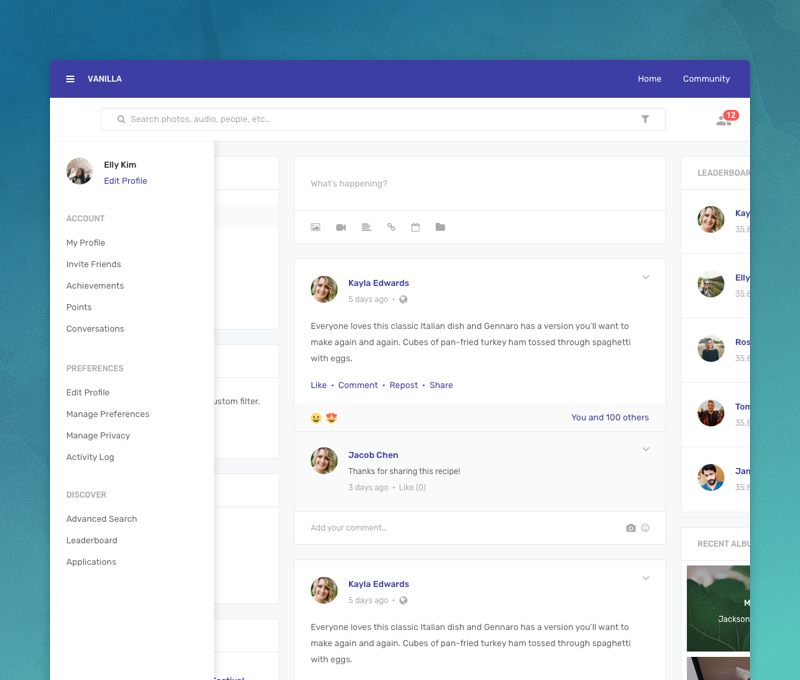Viewport: 800px width, 680px height.
Task: Share the top Kayla Edwards post
Action: [x=441, y=385]
